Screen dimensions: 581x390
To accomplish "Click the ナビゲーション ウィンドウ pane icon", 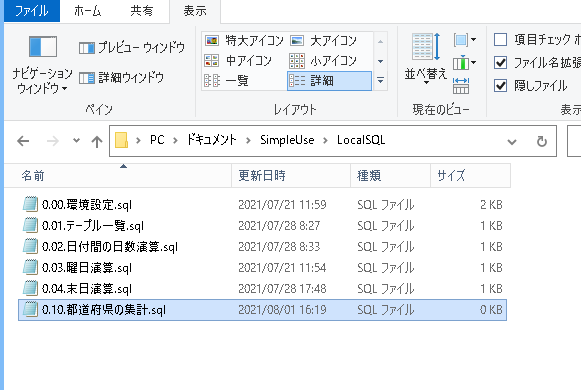I will 43,47.
